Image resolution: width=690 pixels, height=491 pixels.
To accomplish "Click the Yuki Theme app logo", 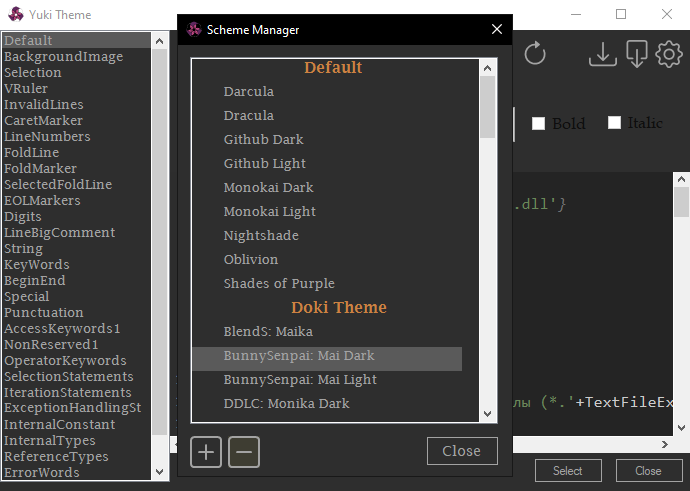I will click(x=16, y=14).
